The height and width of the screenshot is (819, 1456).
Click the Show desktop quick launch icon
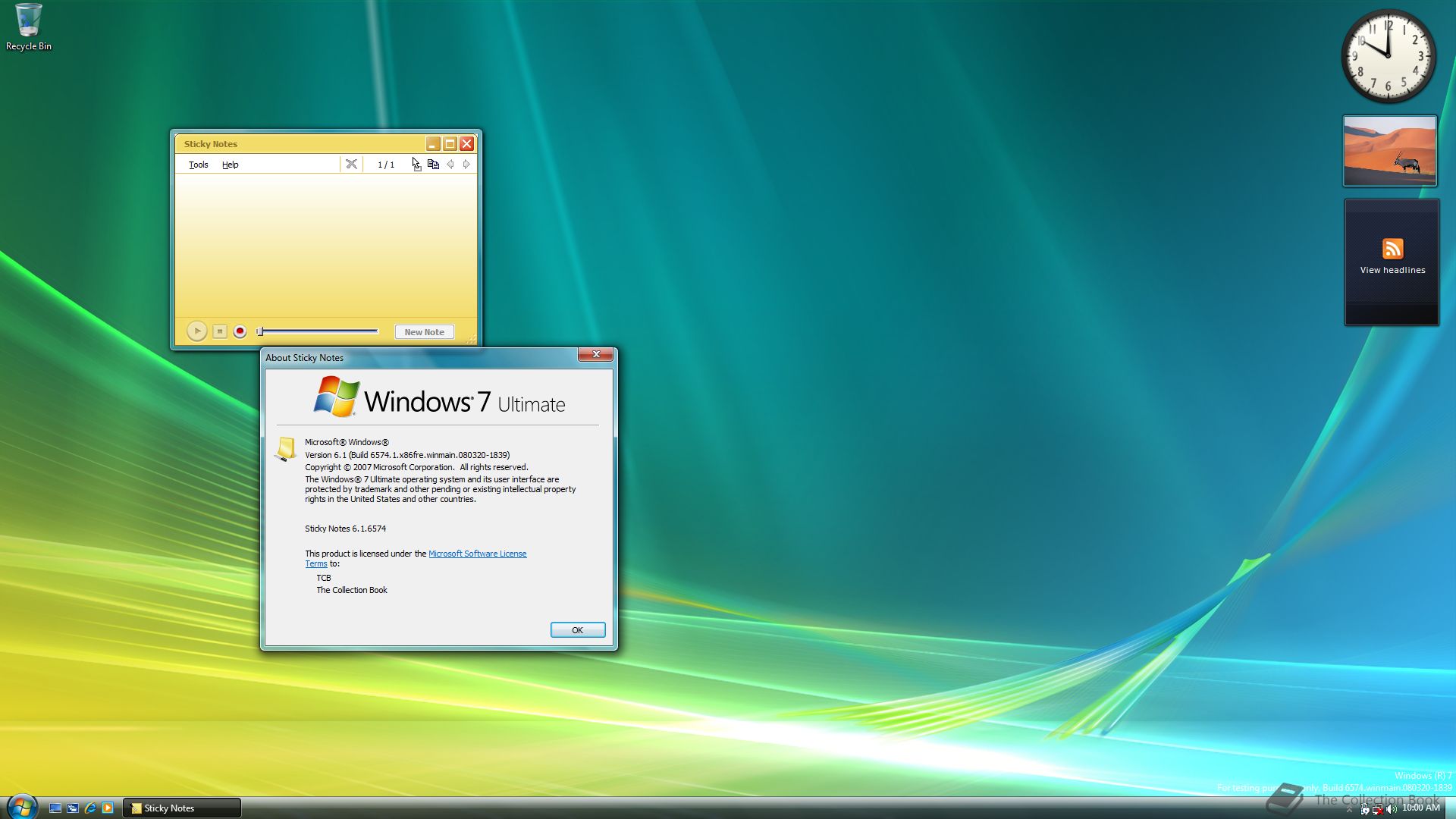55,808
